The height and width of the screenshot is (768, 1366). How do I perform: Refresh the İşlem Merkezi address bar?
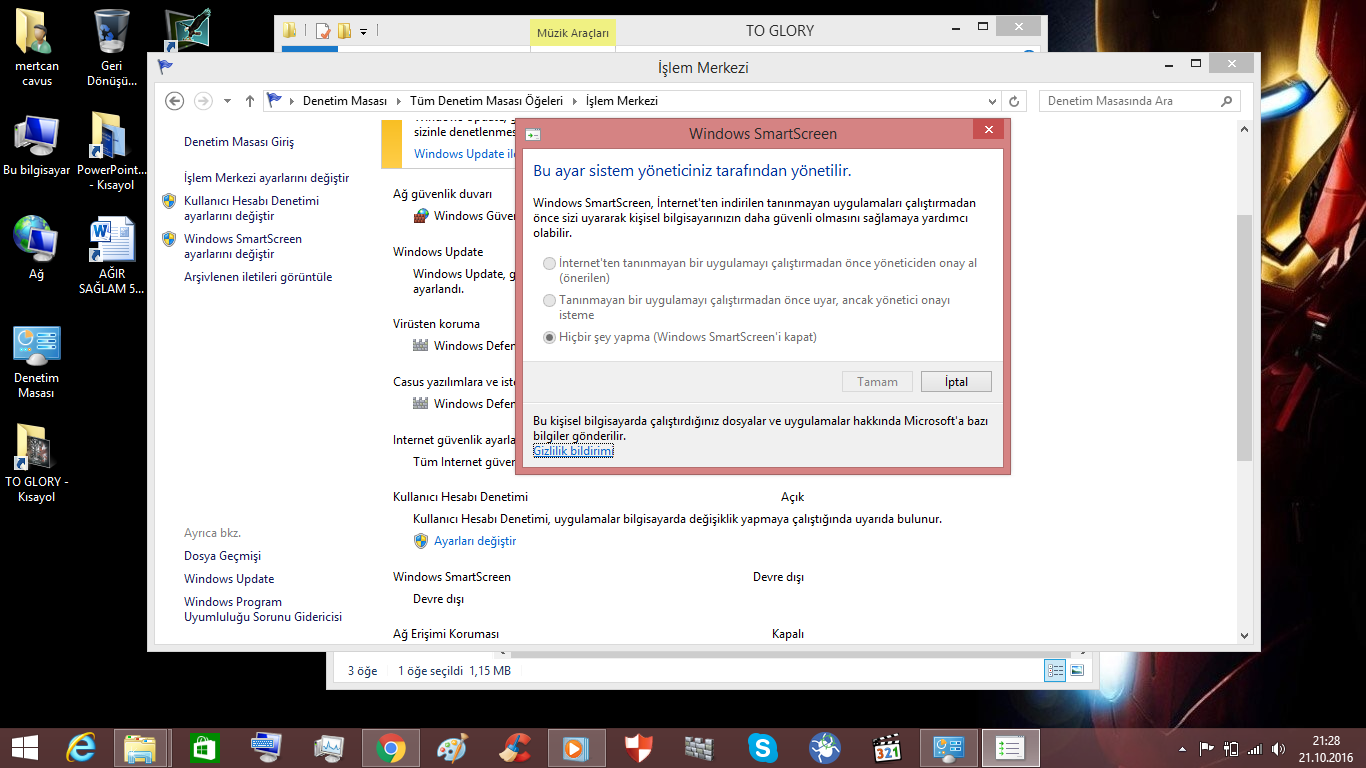[1014, 101]
